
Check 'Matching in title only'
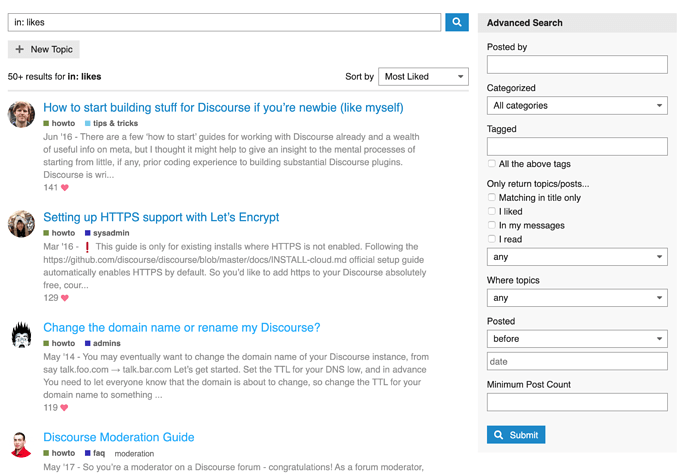492,197
